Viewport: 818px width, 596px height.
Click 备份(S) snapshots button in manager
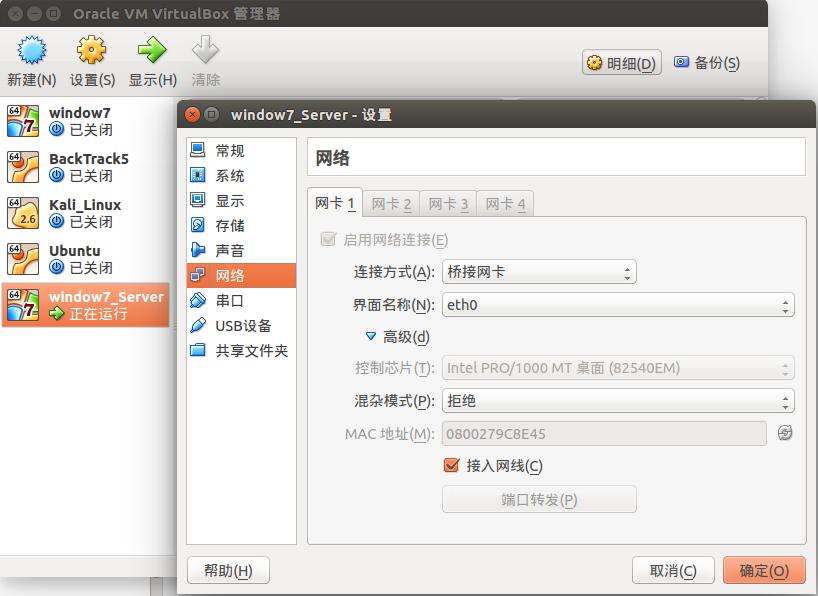(707, 63)
